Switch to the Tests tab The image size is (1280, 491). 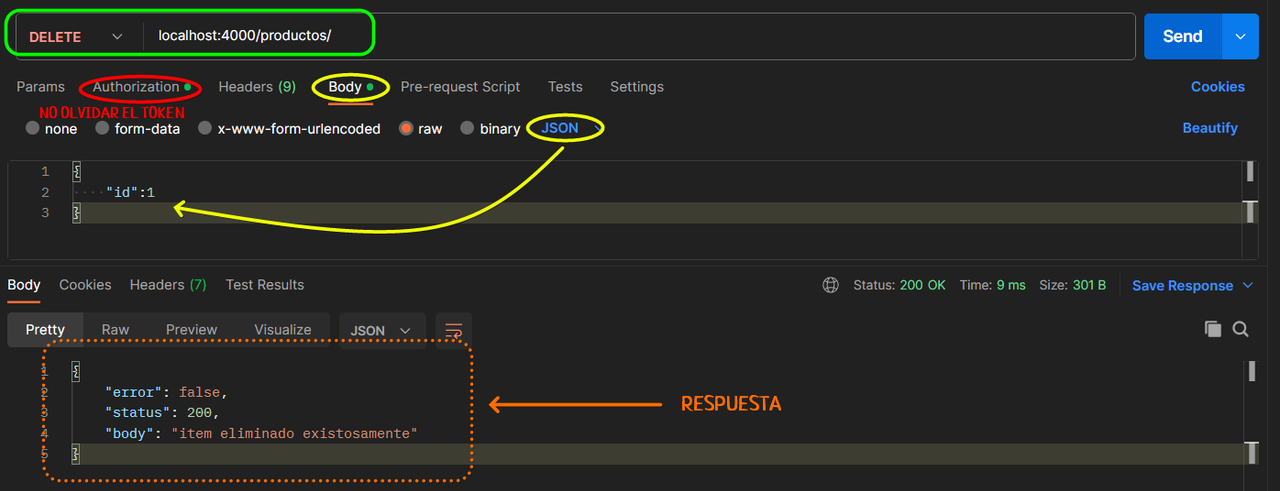pyautogui.click(x=565, y=87)
